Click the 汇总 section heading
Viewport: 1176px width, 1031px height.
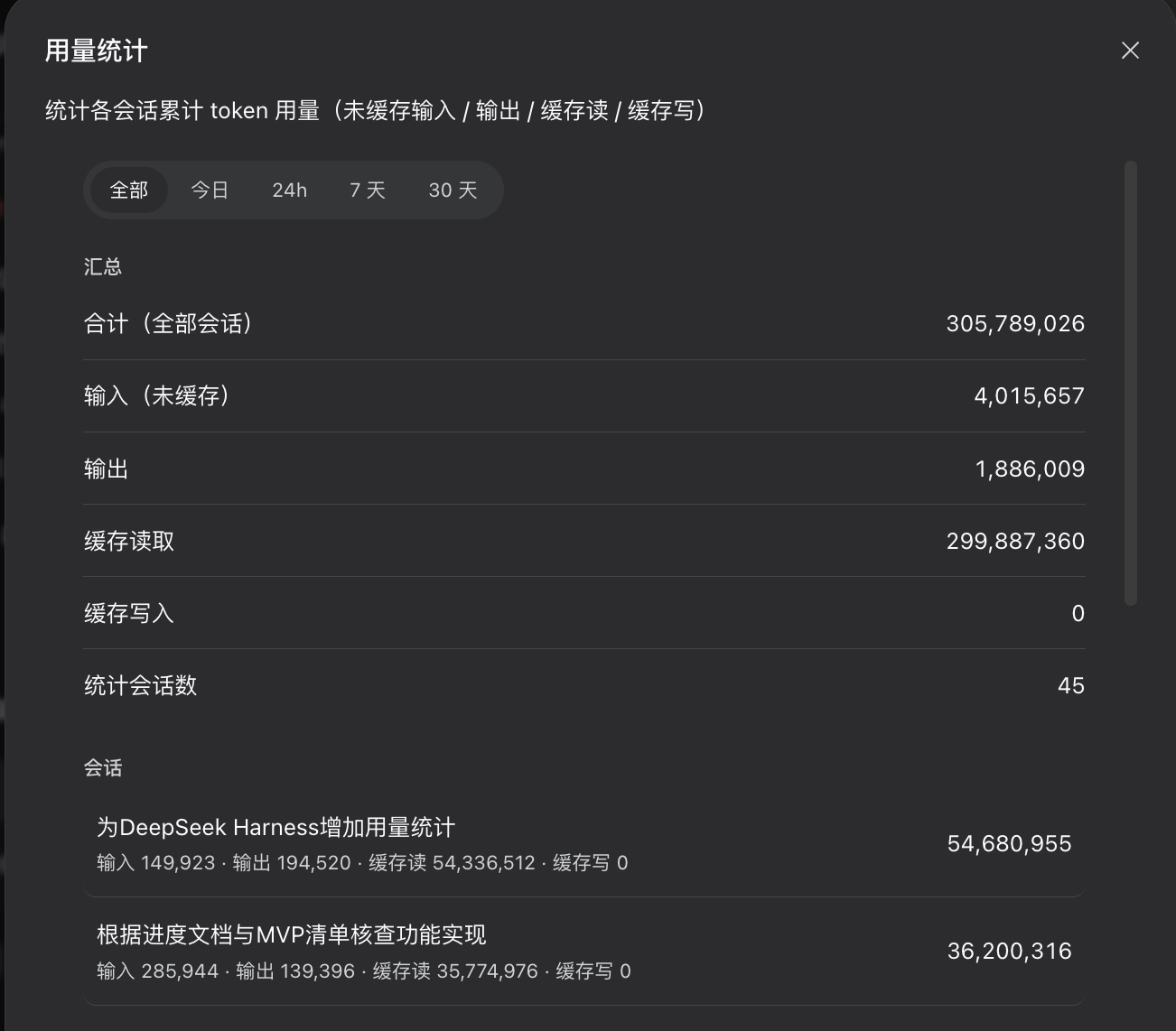coord(103,267)
